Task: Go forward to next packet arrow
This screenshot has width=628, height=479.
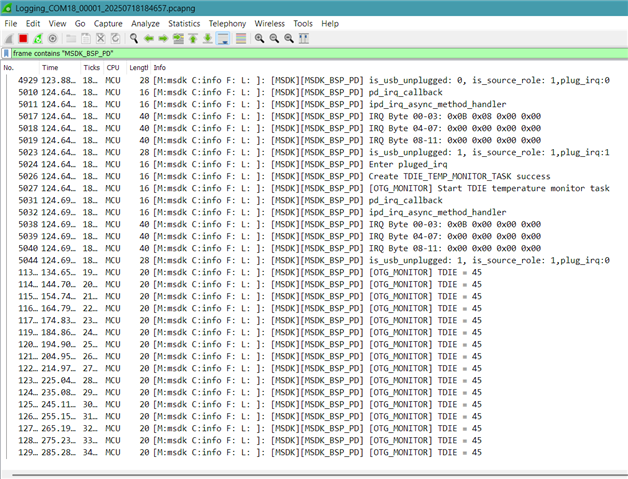Action: tap(163, 38)
